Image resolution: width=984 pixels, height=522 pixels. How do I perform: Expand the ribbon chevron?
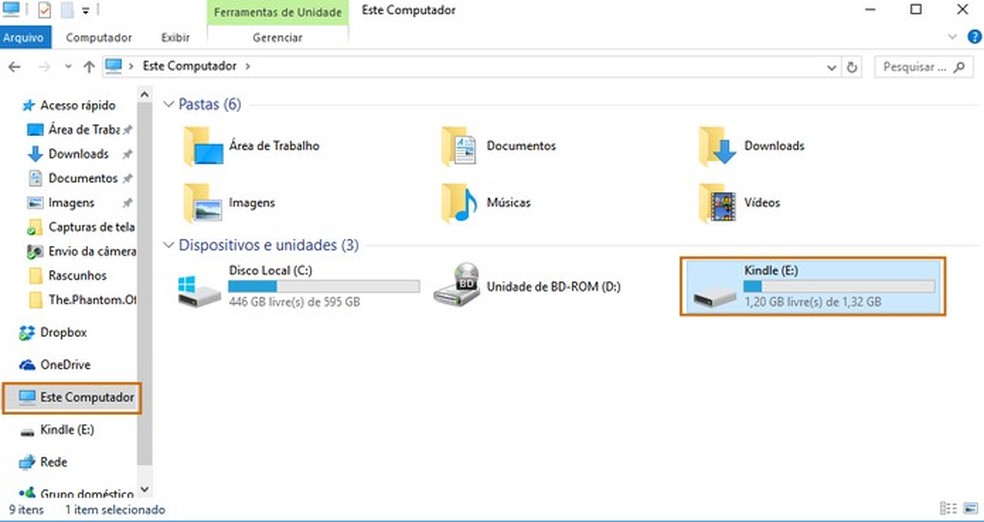pos(953,37)
